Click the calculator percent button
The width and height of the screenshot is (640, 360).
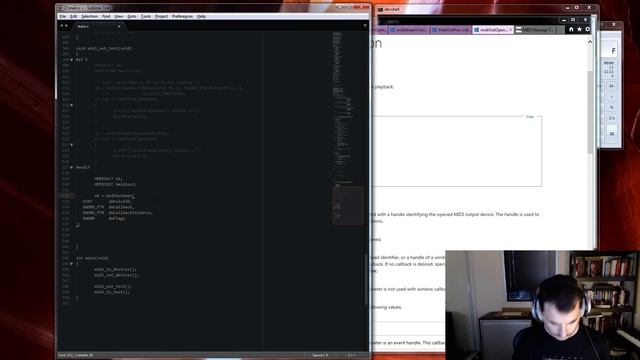tap(611, 107)
